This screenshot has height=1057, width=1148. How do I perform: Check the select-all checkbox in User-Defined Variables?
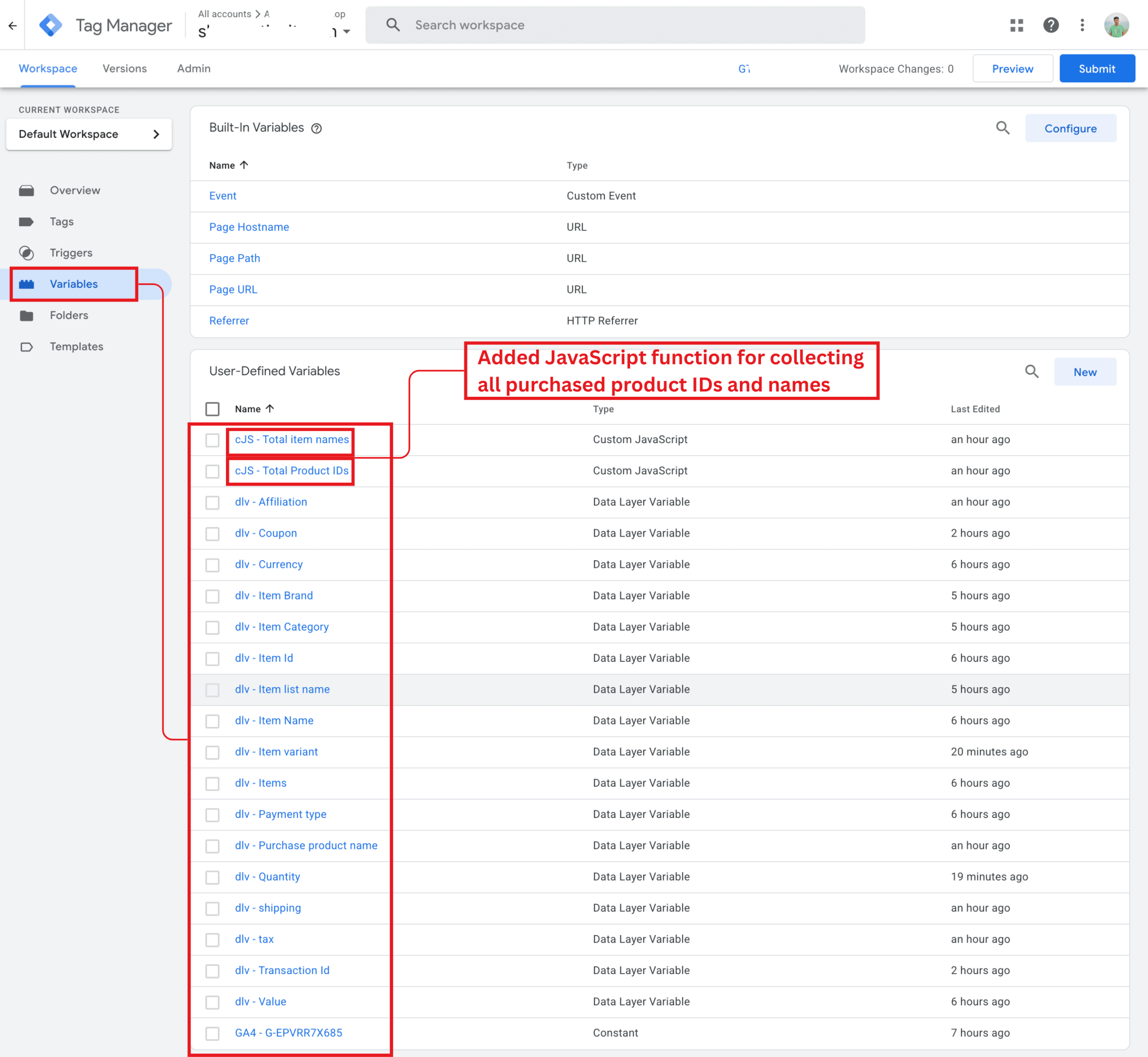[x=212, y=409]
